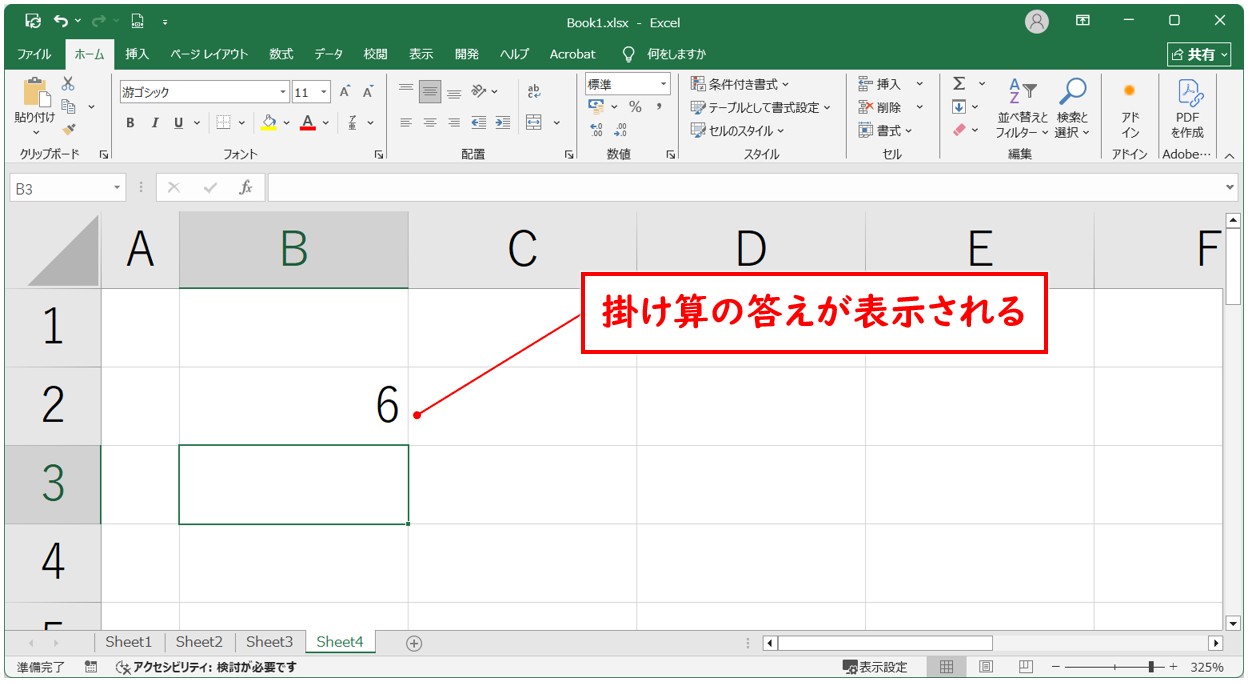Cut selection with the scissors icon
This screenshot has height=684, width=1250.
[69, 84]
